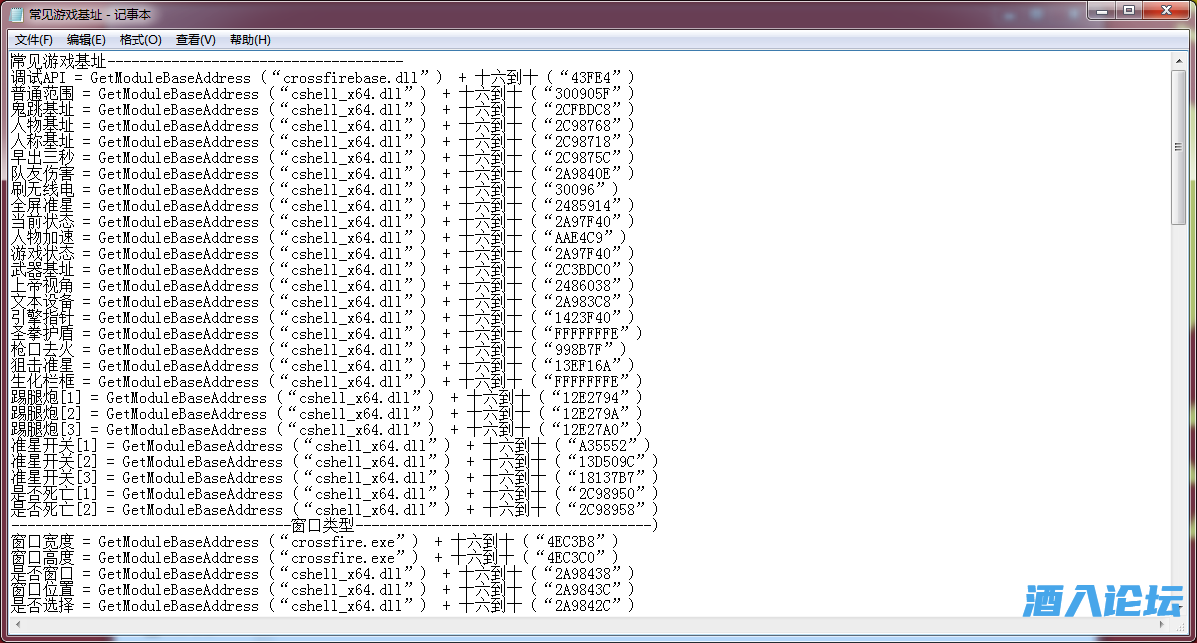Open the 查看(V) menu
This screenshot has width=1197, height=643.
(x=195, y=40)
